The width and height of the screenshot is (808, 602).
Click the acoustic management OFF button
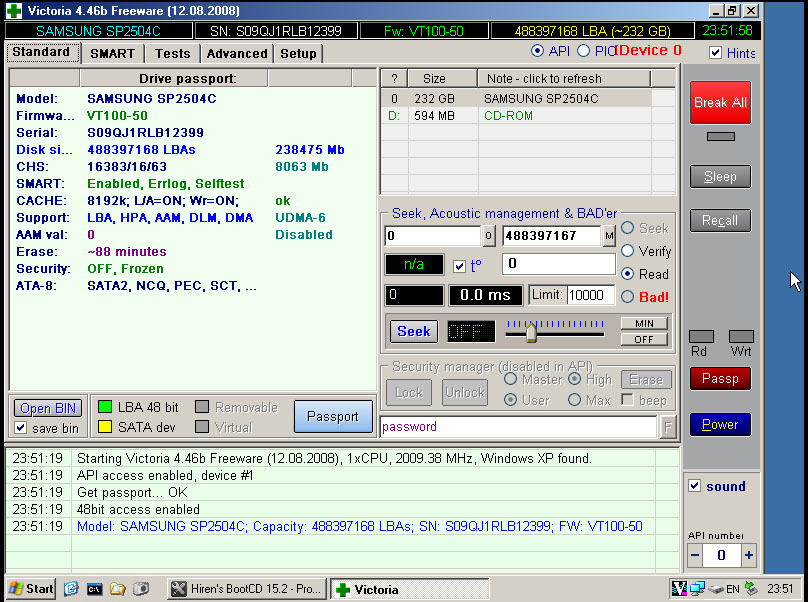pos(644,339)
